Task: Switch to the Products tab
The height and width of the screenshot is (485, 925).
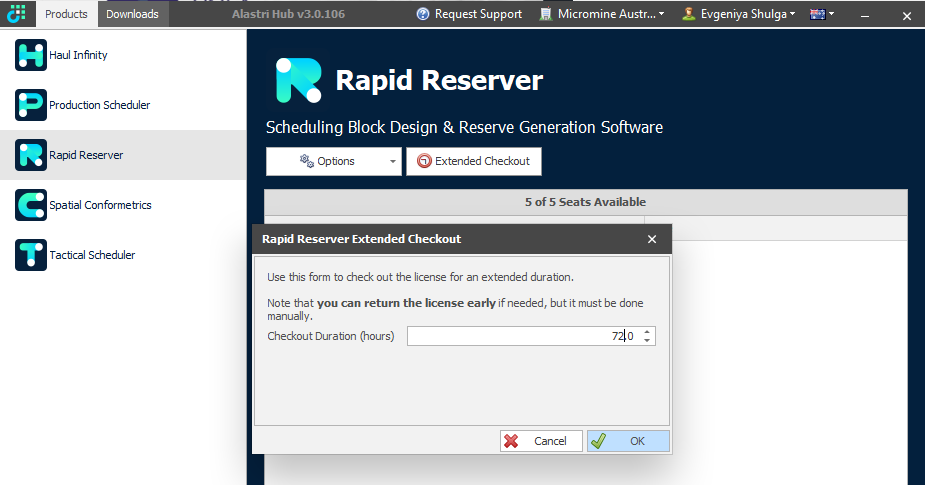Action: 66,14
